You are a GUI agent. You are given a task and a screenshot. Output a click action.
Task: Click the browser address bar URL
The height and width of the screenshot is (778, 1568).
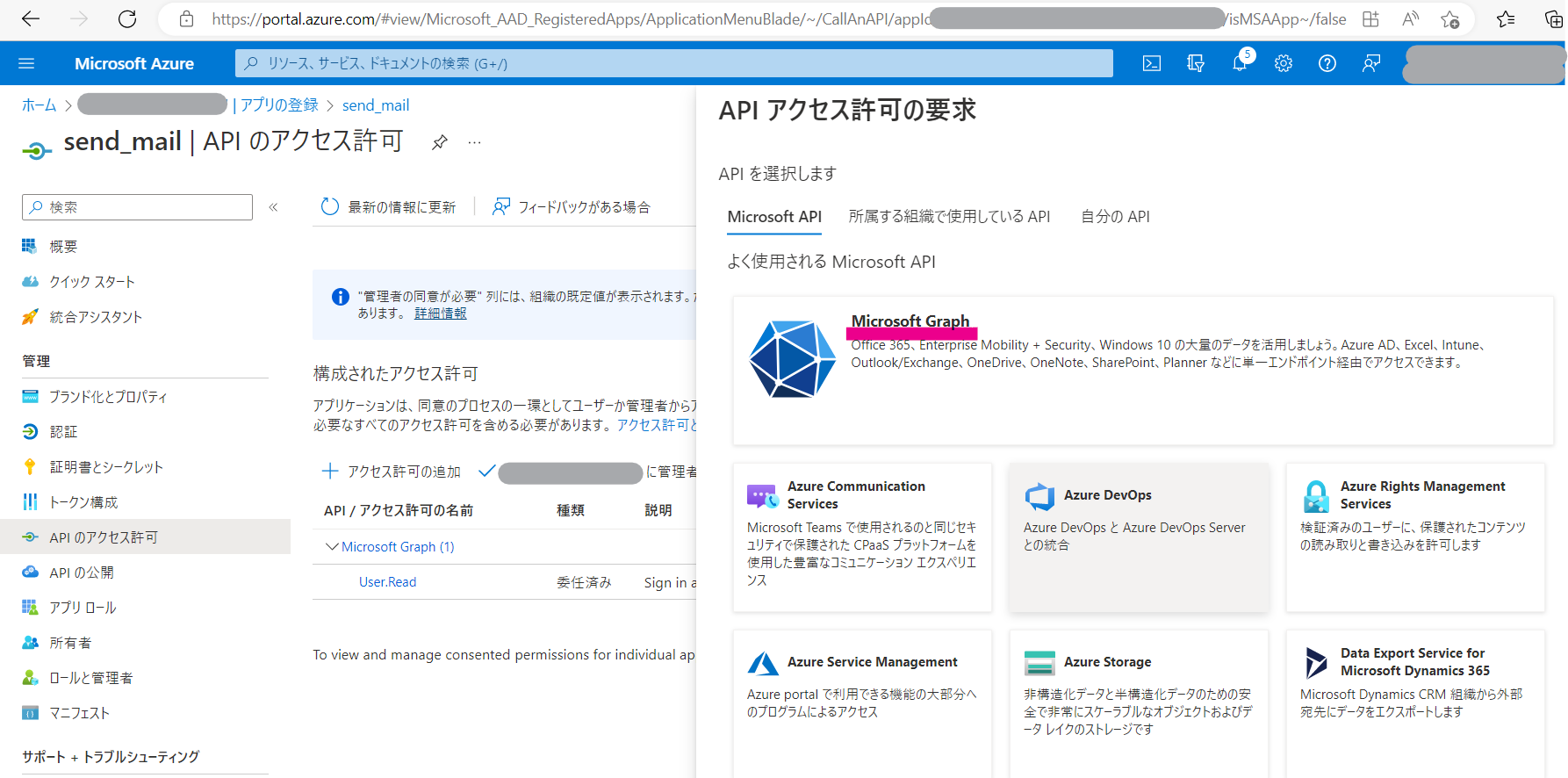point(778,19)
